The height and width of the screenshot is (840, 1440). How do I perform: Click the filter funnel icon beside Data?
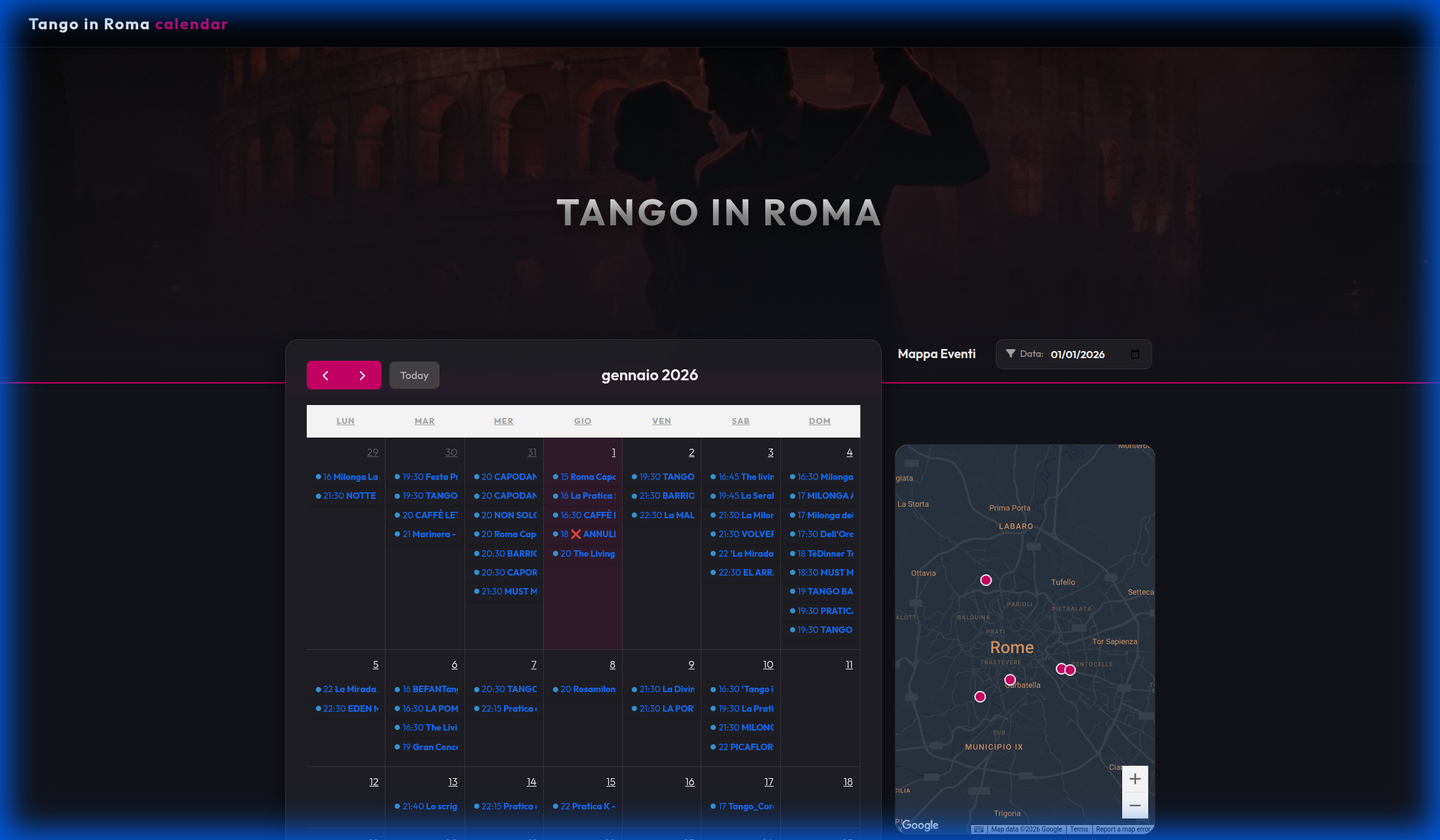tap(1010, 354)
